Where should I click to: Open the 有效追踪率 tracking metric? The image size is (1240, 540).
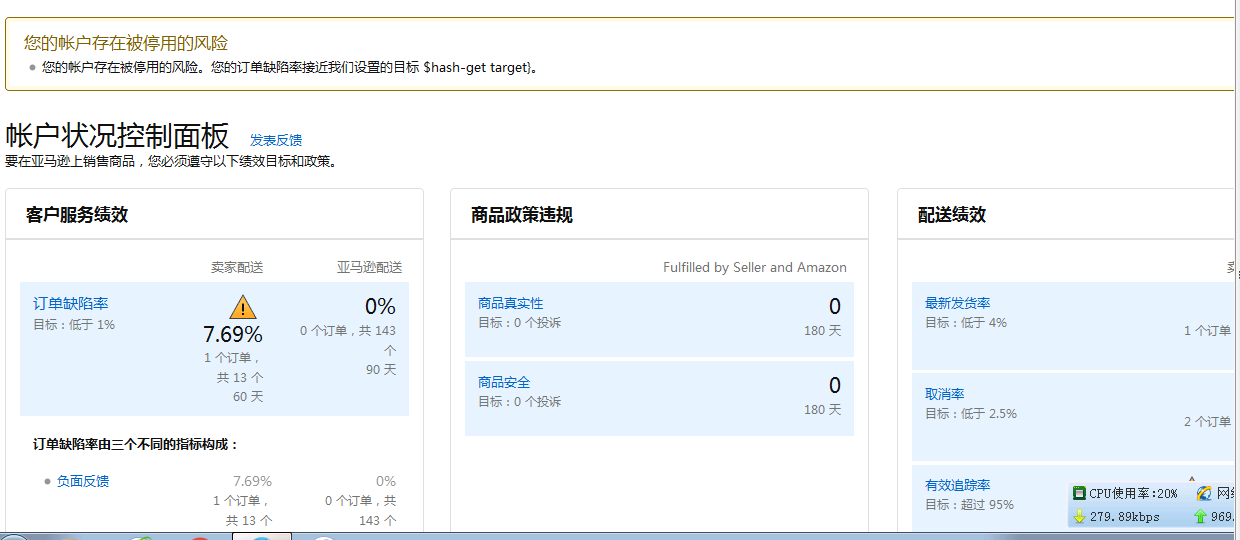coord(958,486)
